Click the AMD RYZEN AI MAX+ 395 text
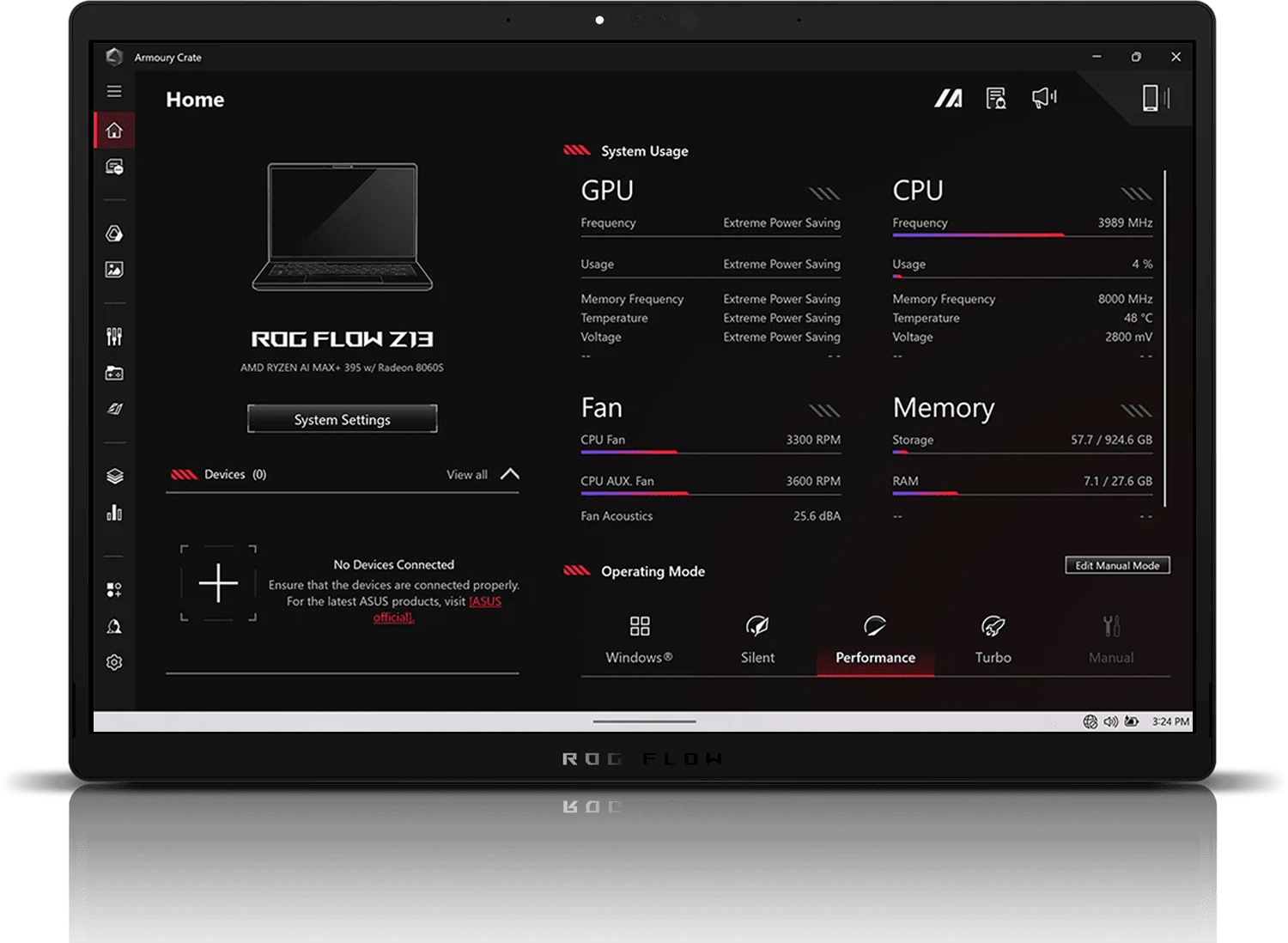Viewport: 1288px width, 943px height. tap(342, 368)
